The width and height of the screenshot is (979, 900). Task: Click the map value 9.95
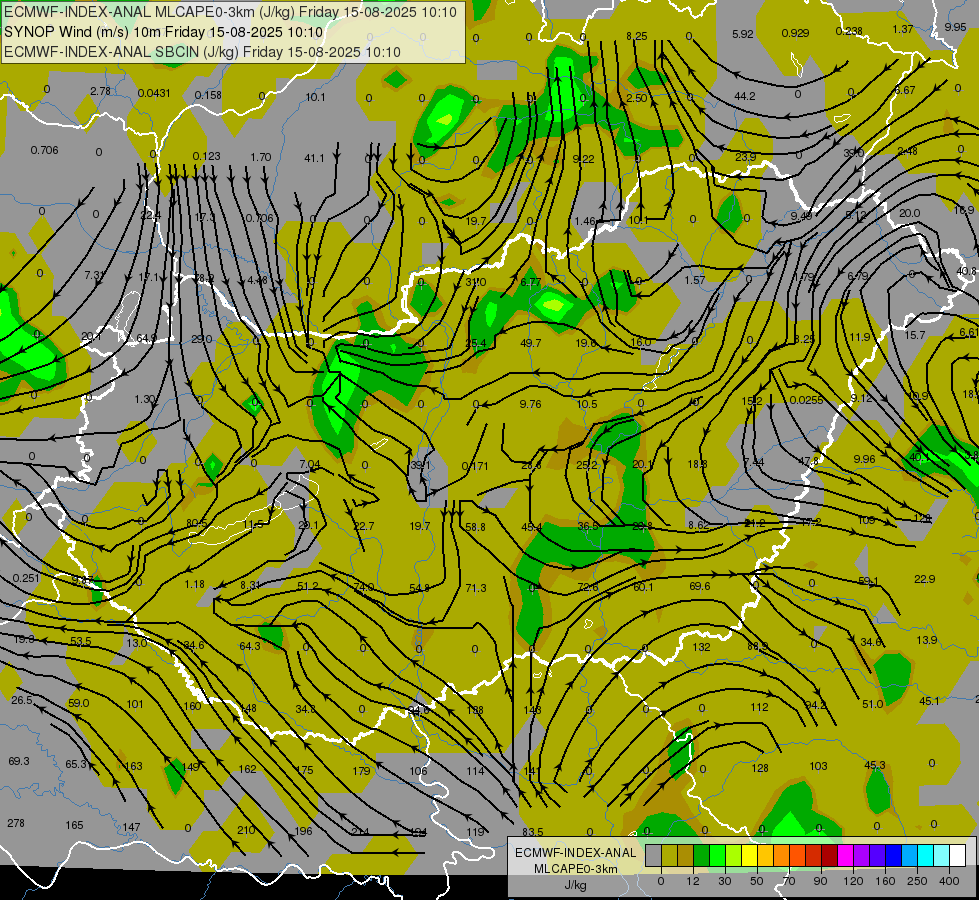pos(955,27)
